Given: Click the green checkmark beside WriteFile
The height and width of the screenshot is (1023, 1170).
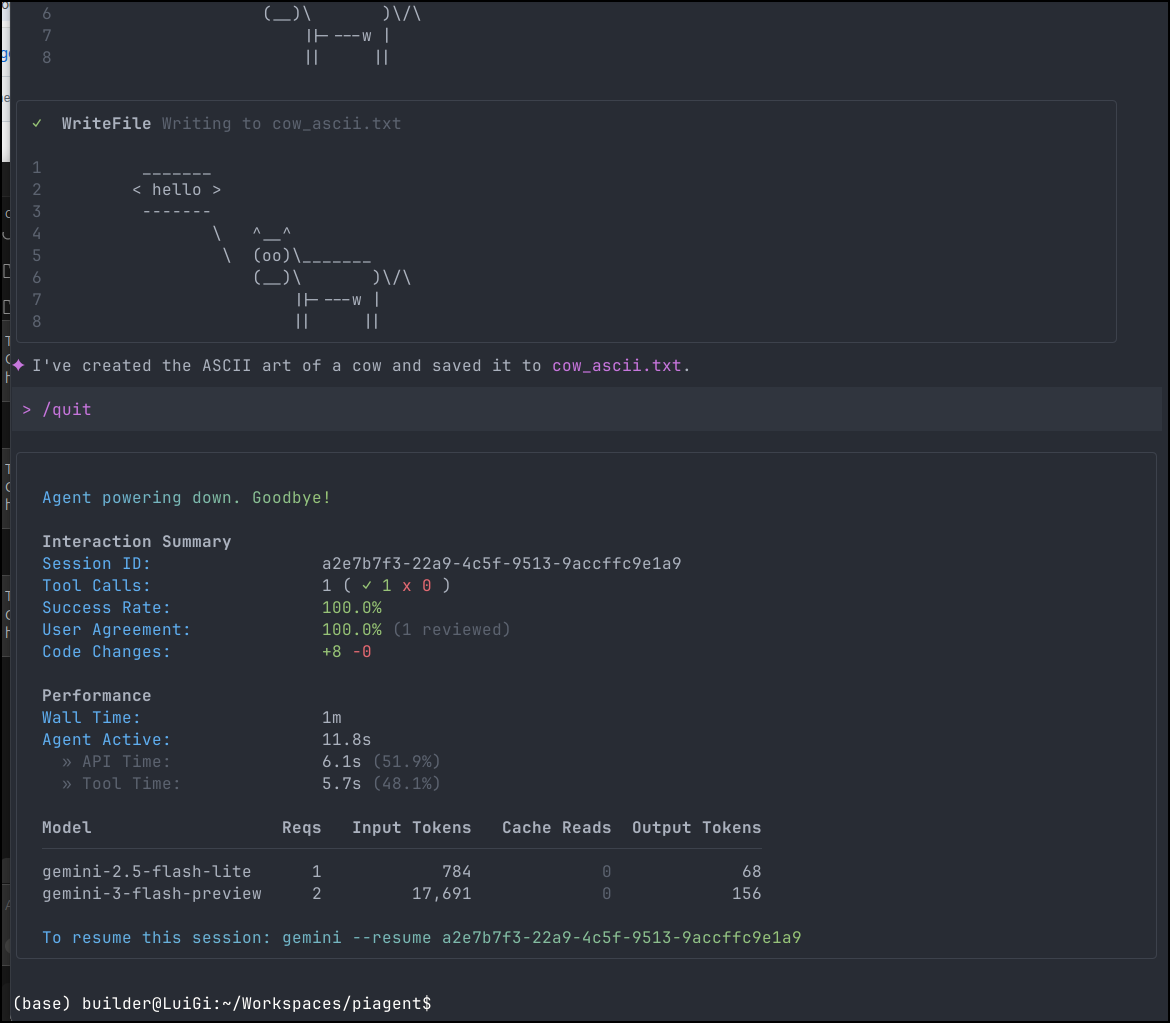Looking at the screenshot, I should tap(37, 124).
